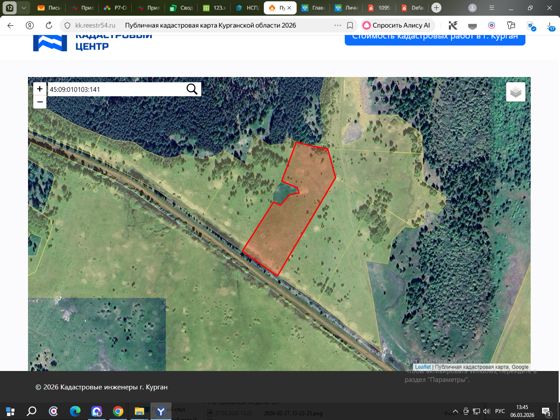Open the Leaflet attribution link
This screenshot has width=560, height=420.
(422, 367)
